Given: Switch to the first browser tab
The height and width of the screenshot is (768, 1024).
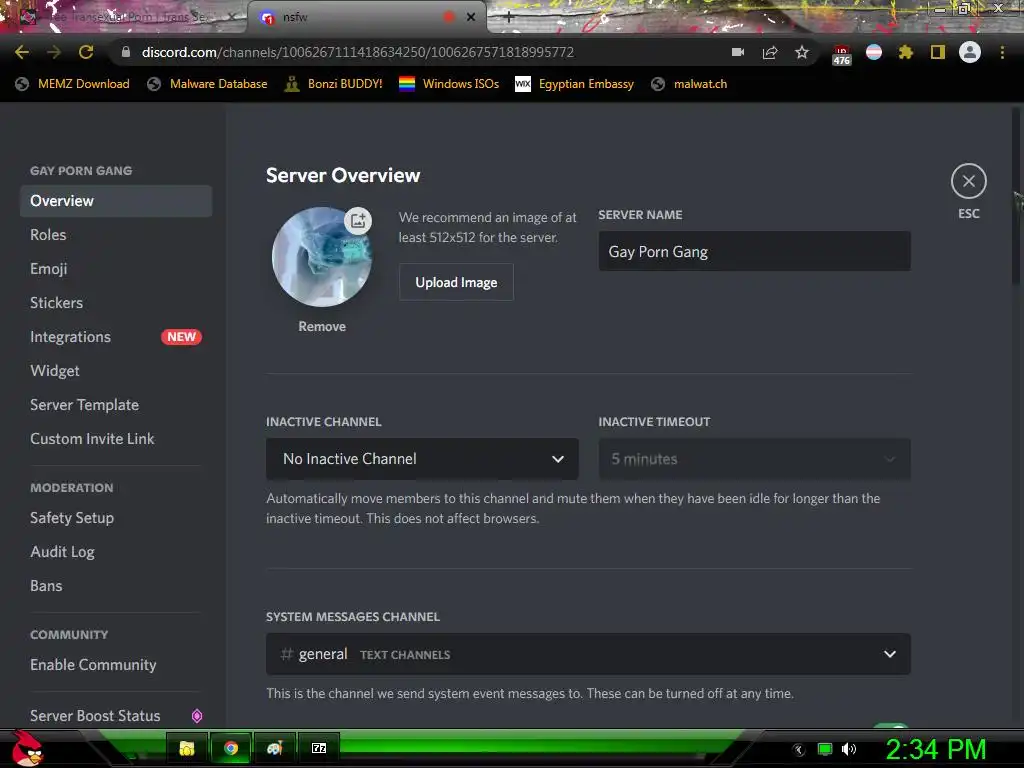Looking at the screenshot, I should tap(124, 17).
